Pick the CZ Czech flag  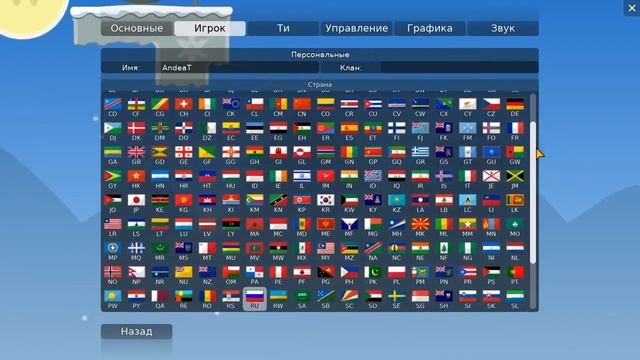point(491,104)
